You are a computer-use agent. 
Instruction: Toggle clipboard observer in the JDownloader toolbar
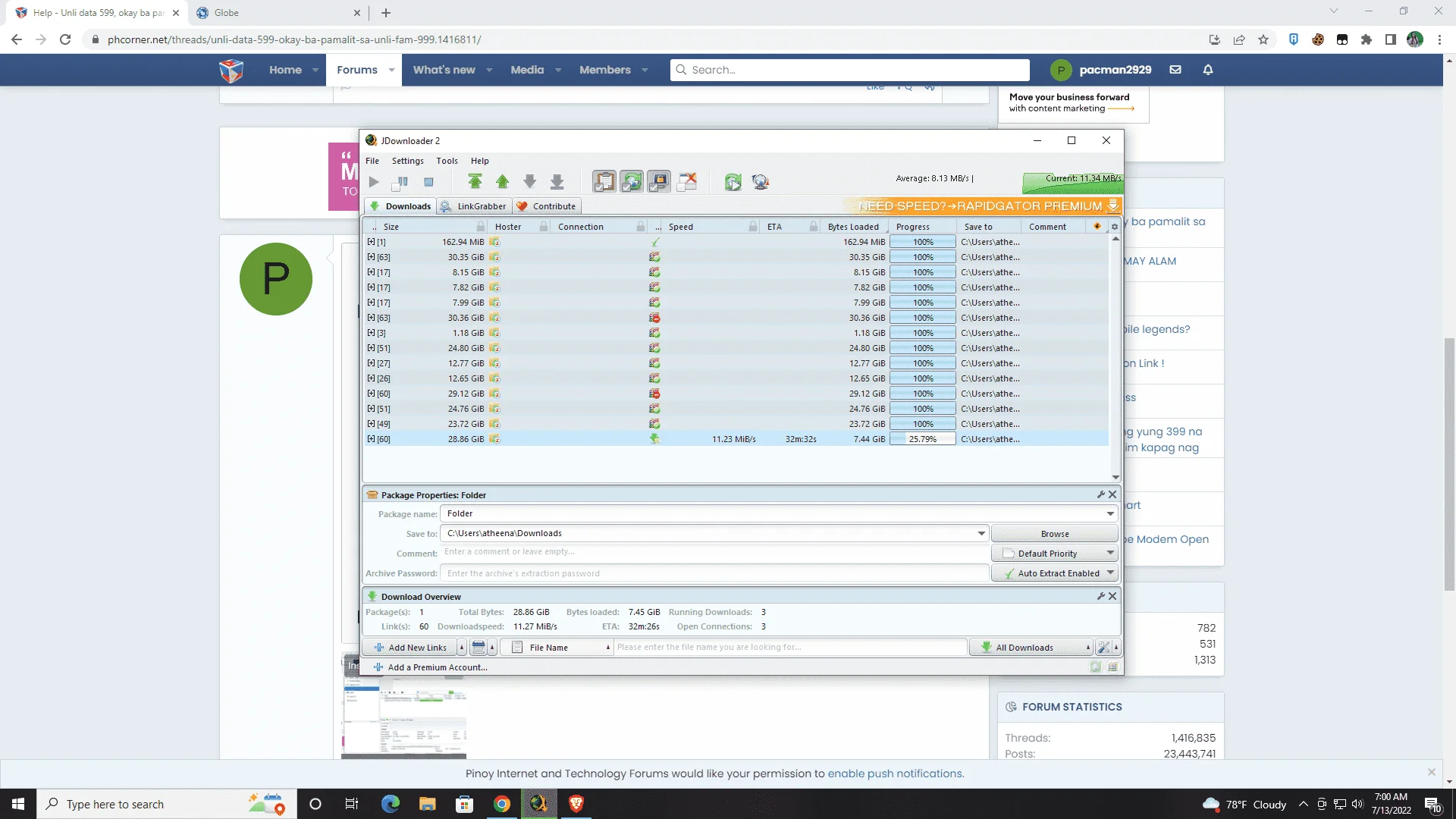604,182
